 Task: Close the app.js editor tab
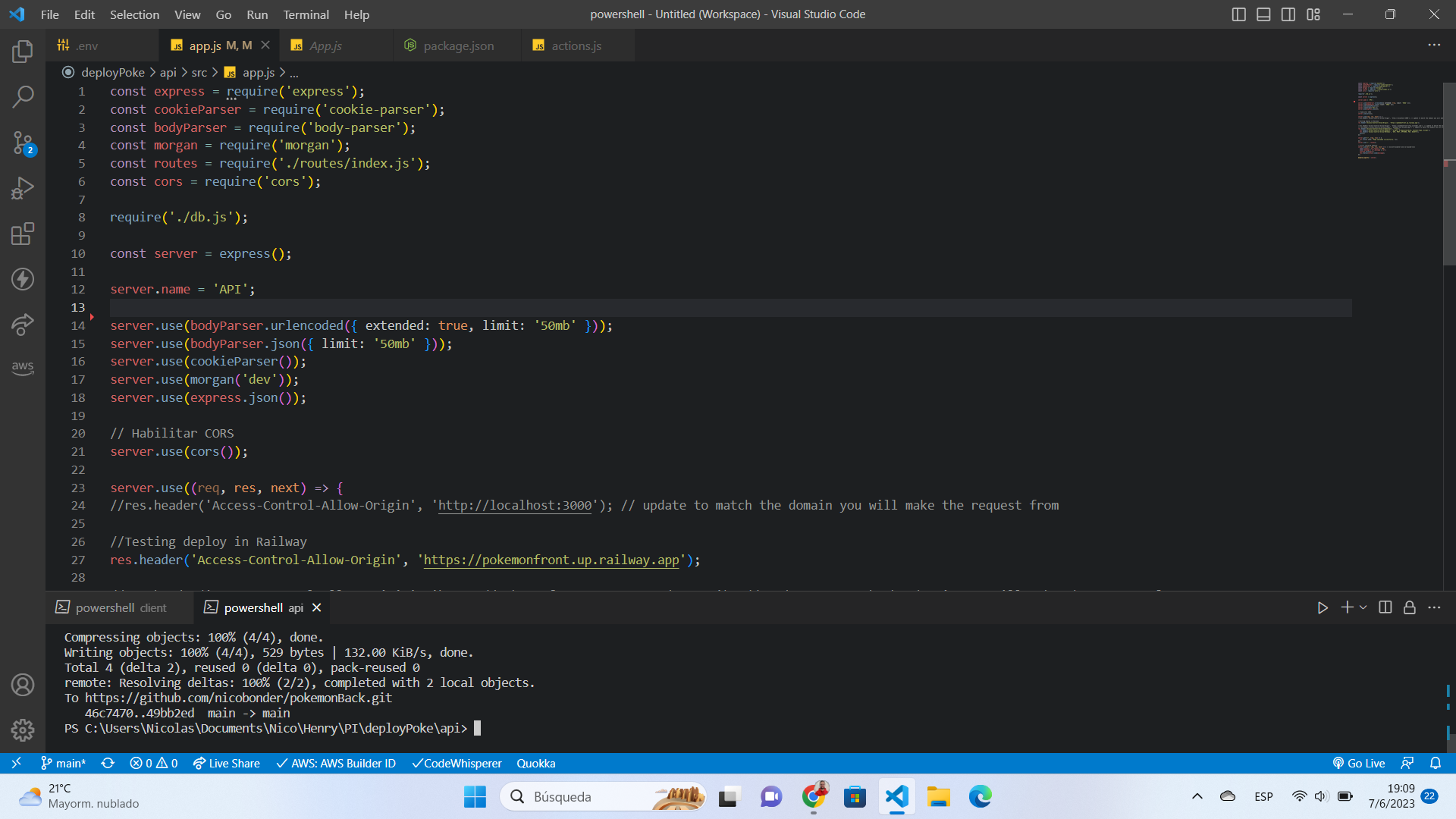(265, 45)
